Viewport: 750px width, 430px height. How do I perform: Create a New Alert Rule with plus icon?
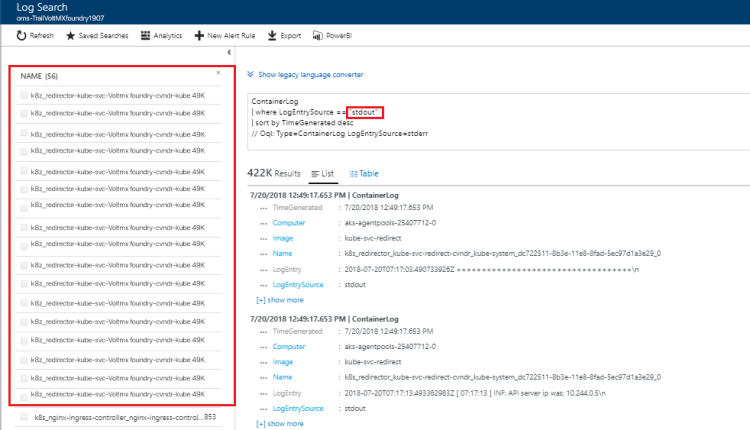point(199,35)
